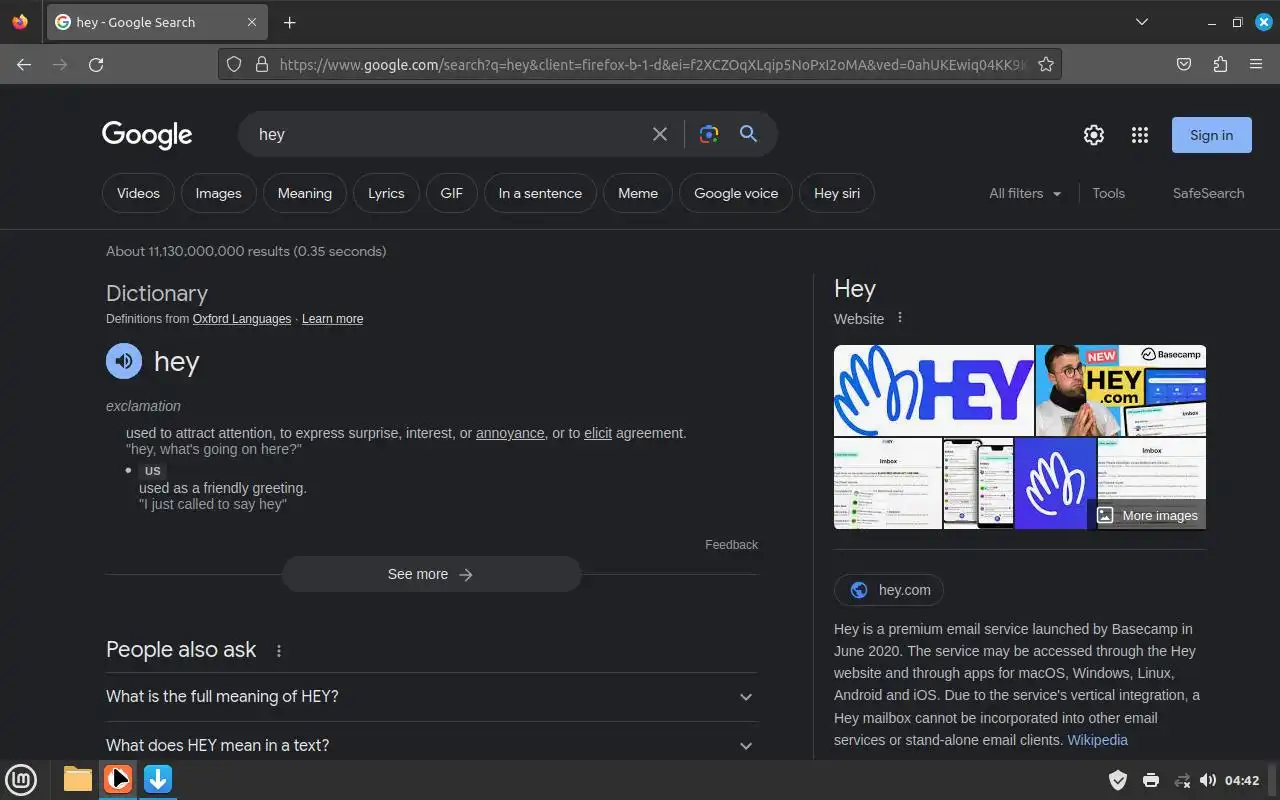Open the printer tray icon
The image size is (1280, 800).
click(x=1151, y=780)
